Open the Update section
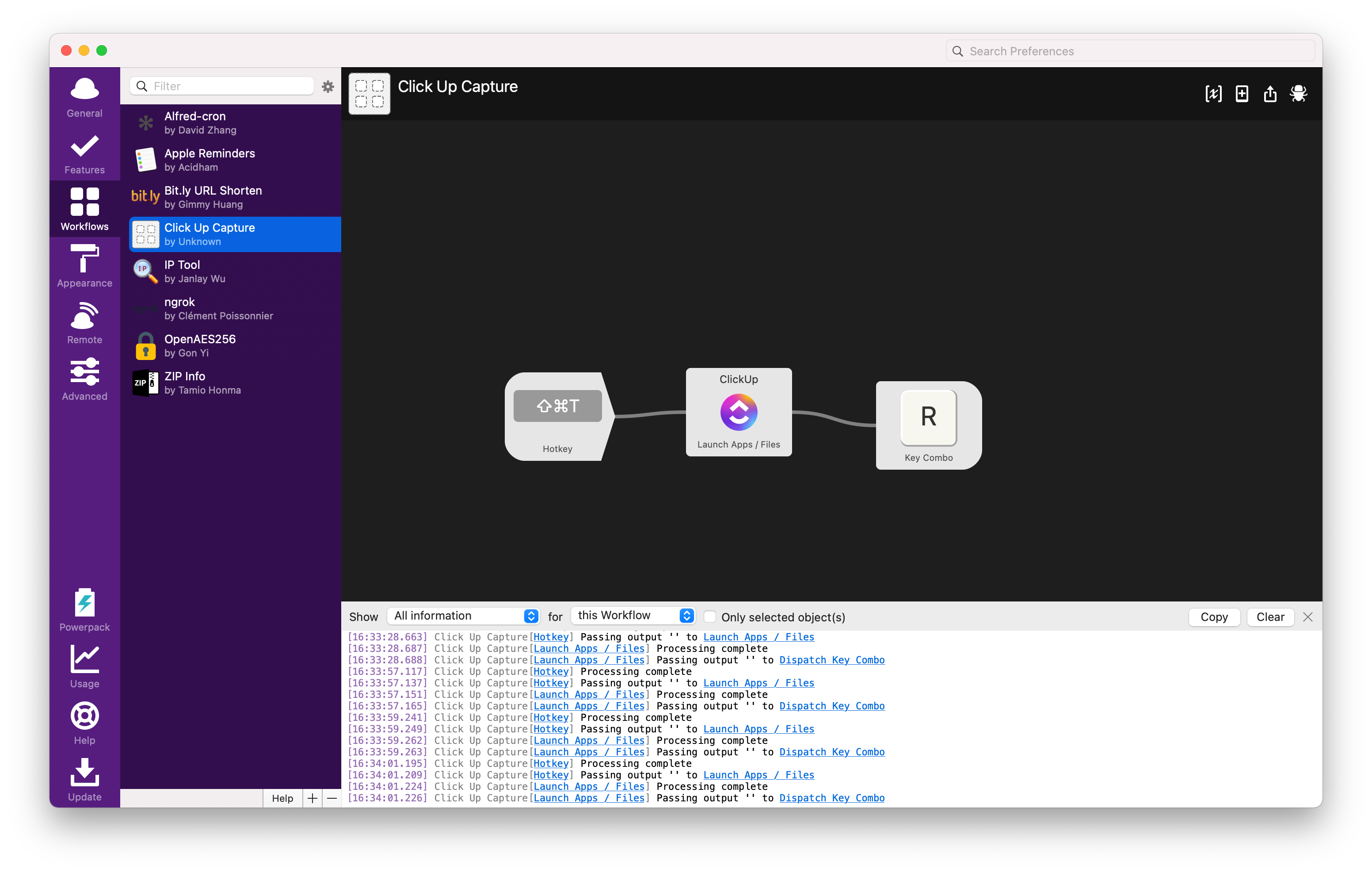Viewport: 1372px width, 873px height. pyautogui.click(x=84, y=780)
